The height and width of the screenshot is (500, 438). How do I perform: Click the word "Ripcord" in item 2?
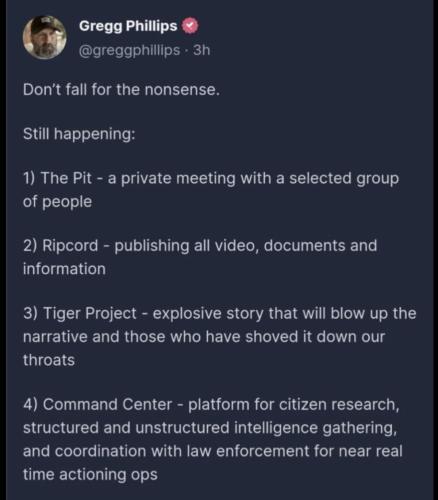[70, 246]
